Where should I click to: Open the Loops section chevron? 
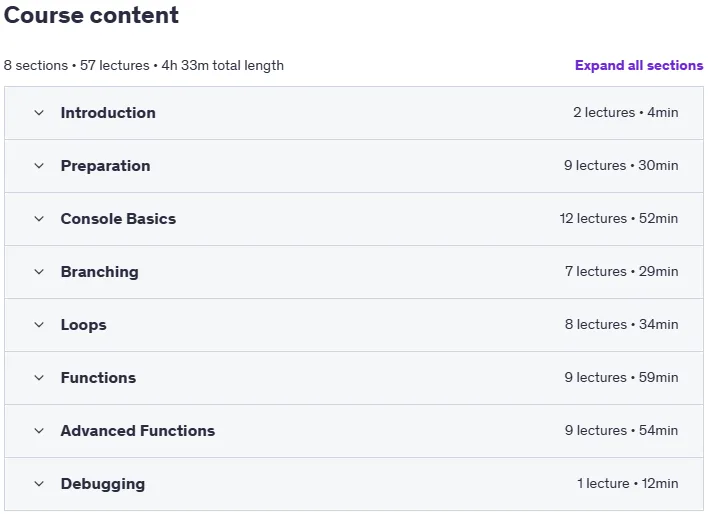(x=39, y=325)
